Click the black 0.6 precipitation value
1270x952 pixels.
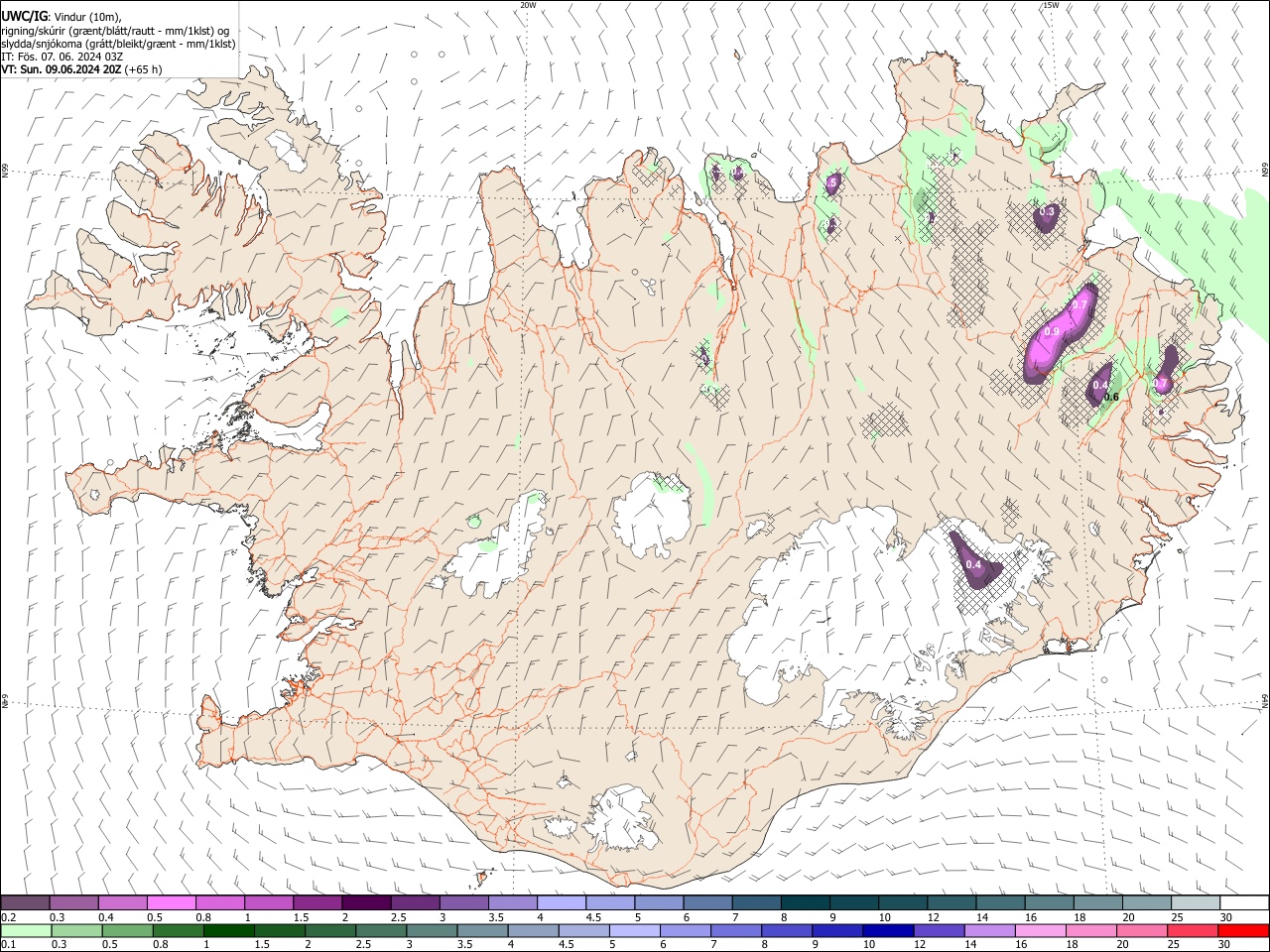[1111, 398]
